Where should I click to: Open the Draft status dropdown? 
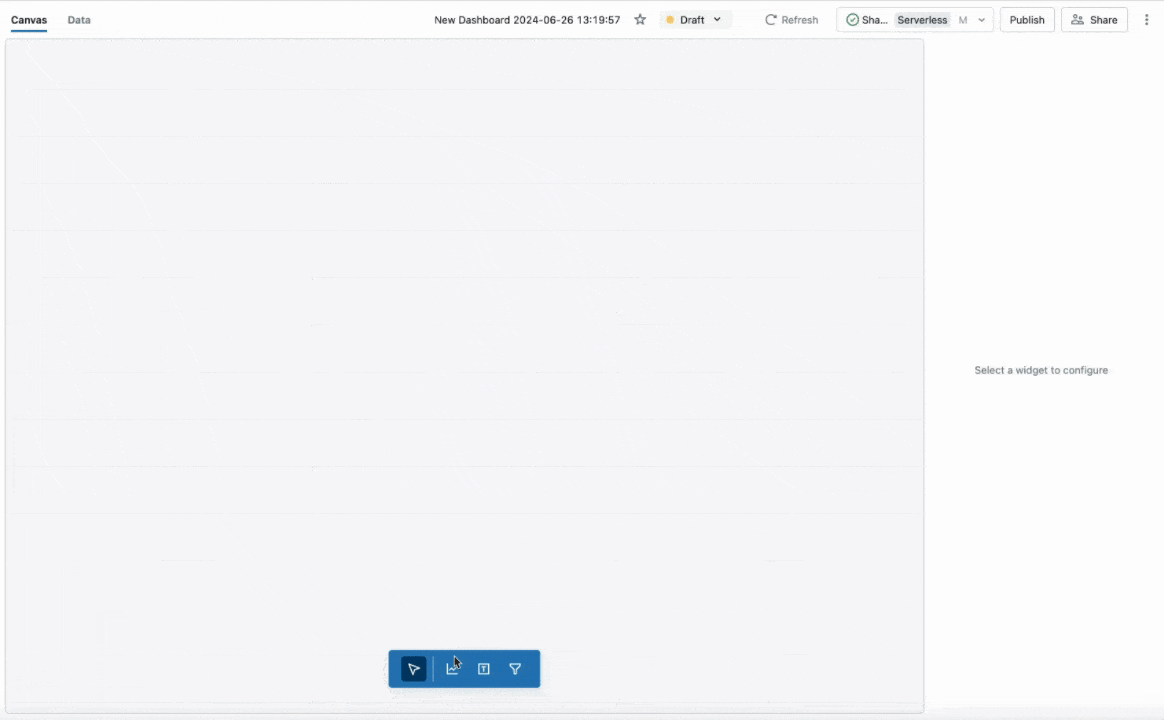click(717, 20)
